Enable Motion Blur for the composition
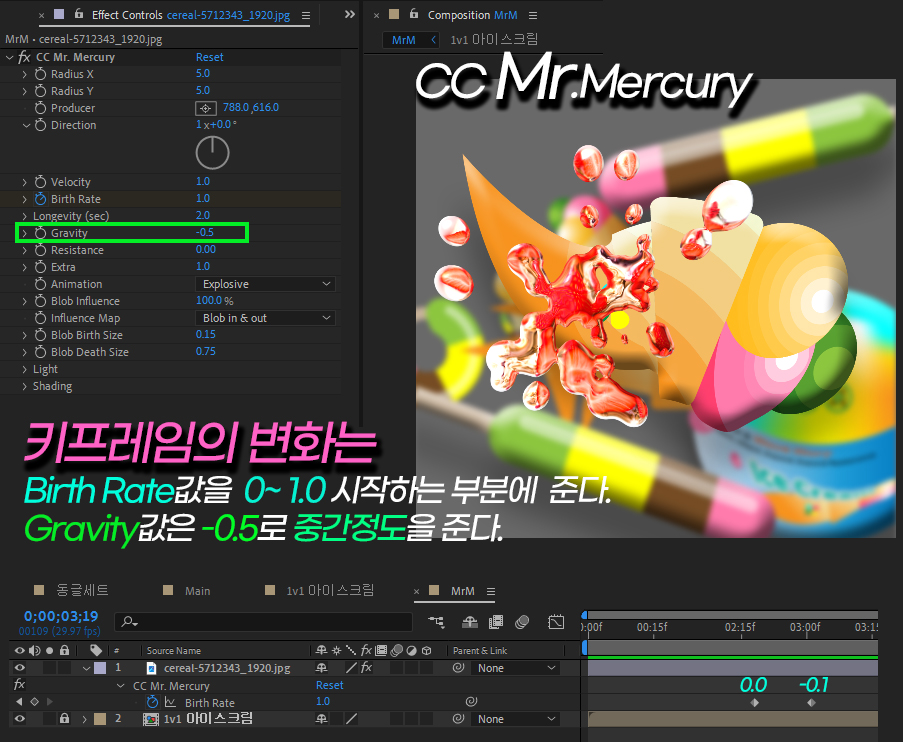The width and height of the screenshot is (903, 742). [522, 622]
